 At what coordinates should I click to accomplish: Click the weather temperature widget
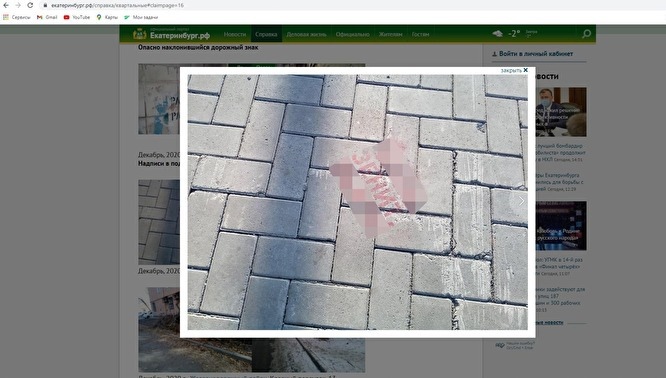(x=514, y=34)
